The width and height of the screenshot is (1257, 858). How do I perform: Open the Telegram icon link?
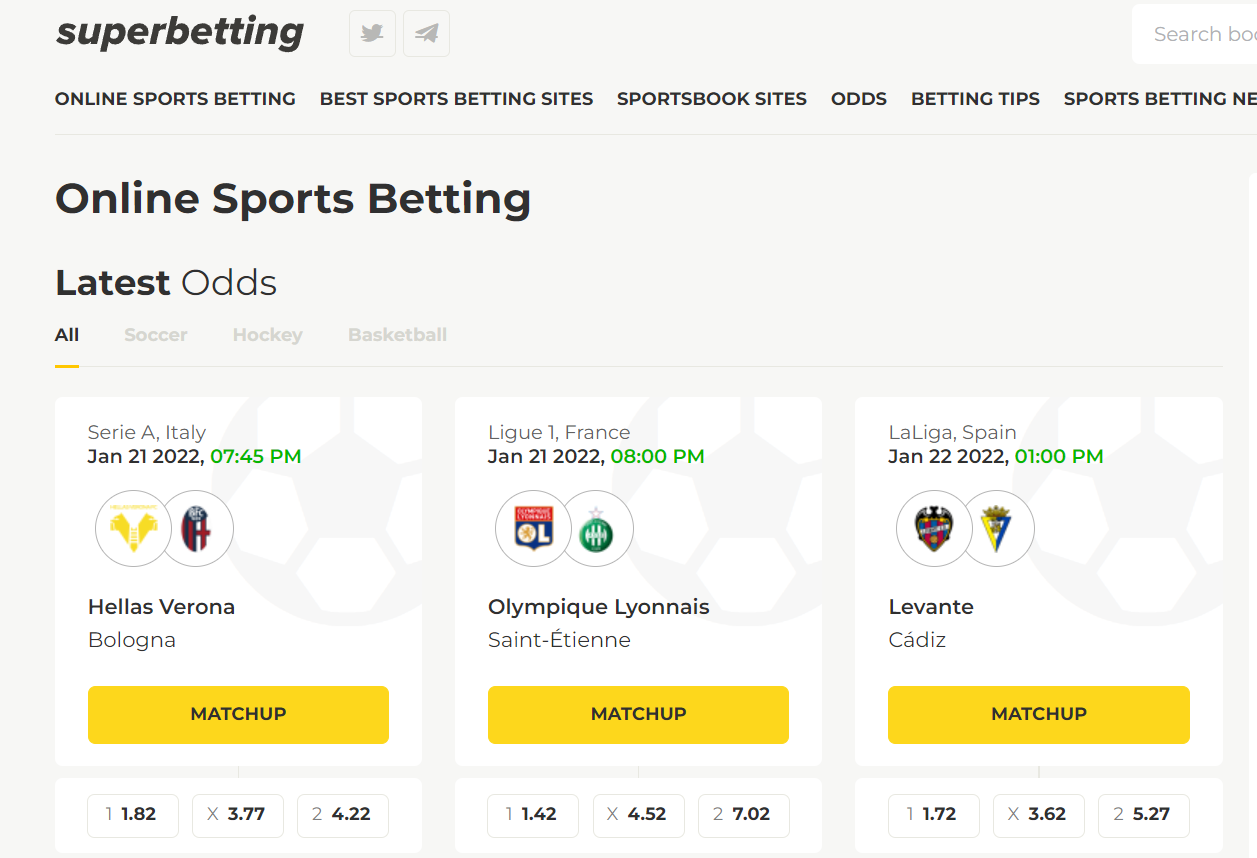click(426, 34)
